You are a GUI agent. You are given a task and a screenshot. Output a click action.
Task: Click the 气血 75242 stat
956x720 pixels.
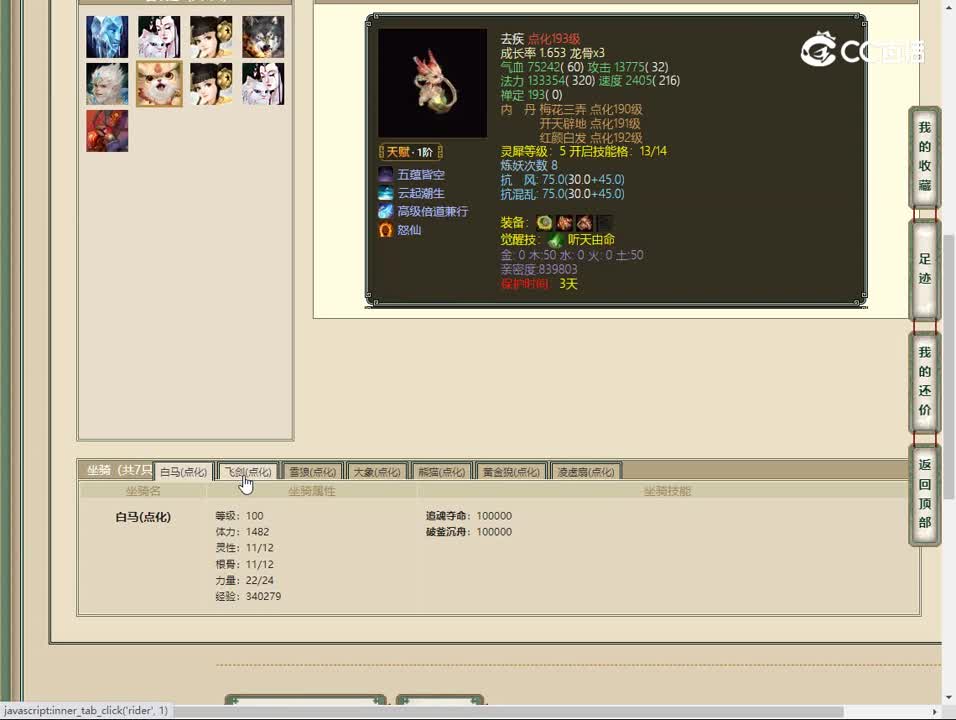click(542, 66)
